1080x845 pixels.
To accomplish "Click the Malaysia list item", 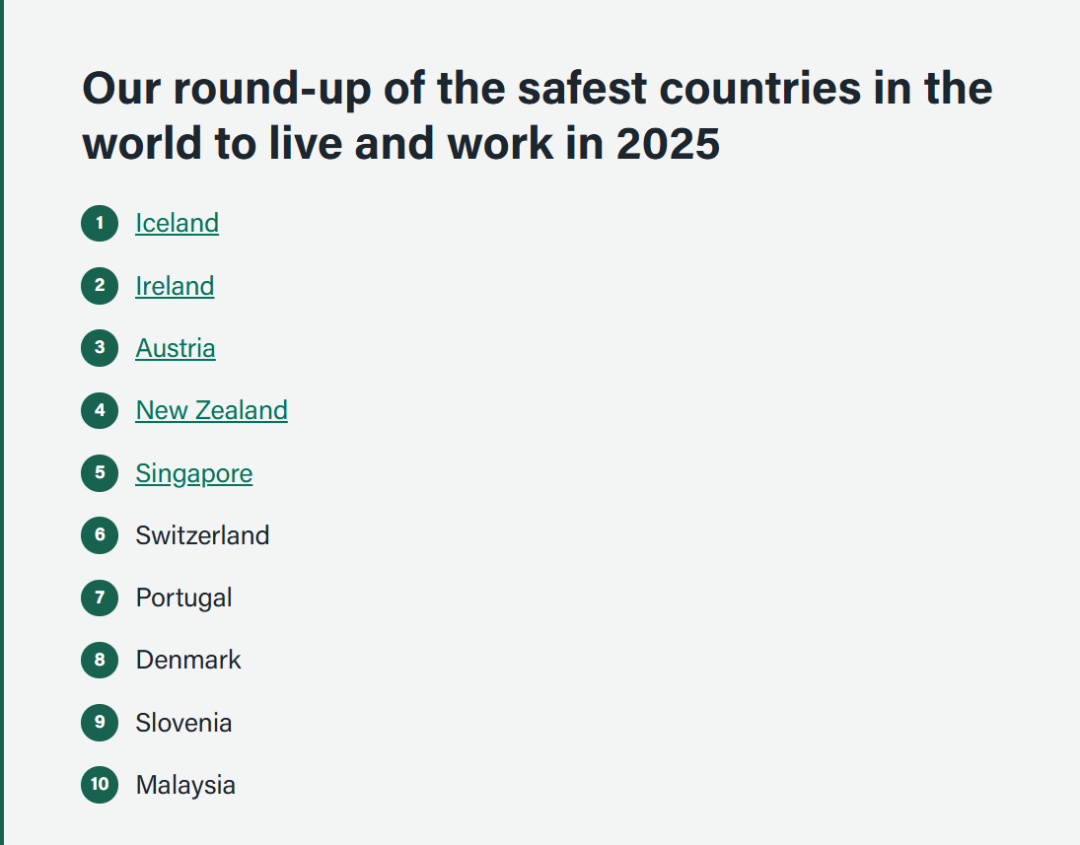I will (186, 785).
